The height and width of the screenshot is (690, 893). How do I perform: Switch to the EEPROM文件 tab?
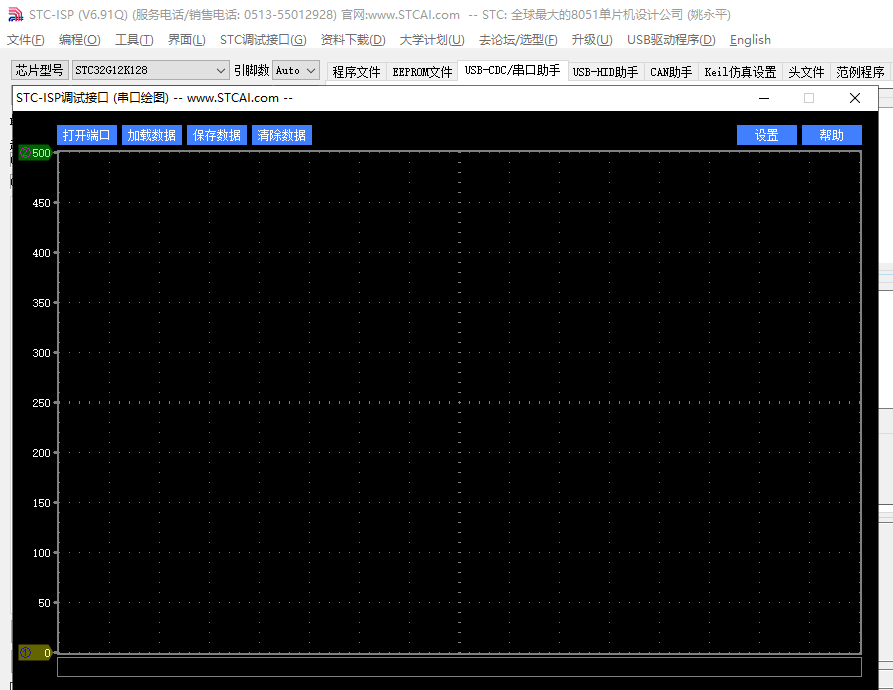coord(422,72)
